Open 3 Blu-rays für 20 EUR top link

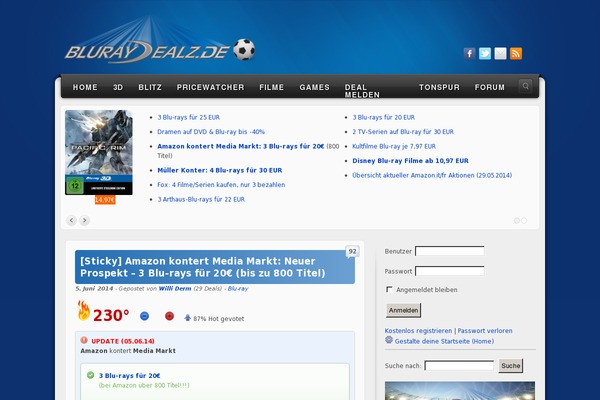pos(383,117)
